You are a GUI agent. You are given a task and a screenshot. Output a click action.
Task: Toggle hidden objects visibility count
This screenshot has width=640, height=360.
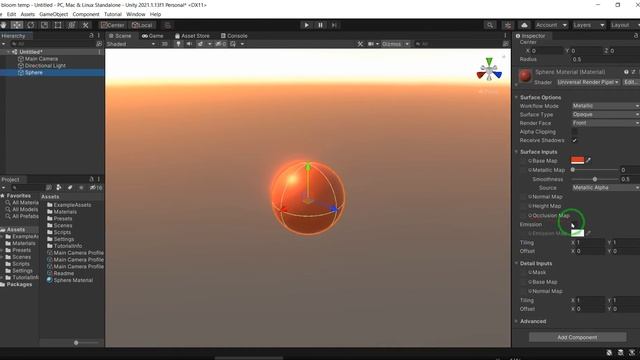[221, 44]
